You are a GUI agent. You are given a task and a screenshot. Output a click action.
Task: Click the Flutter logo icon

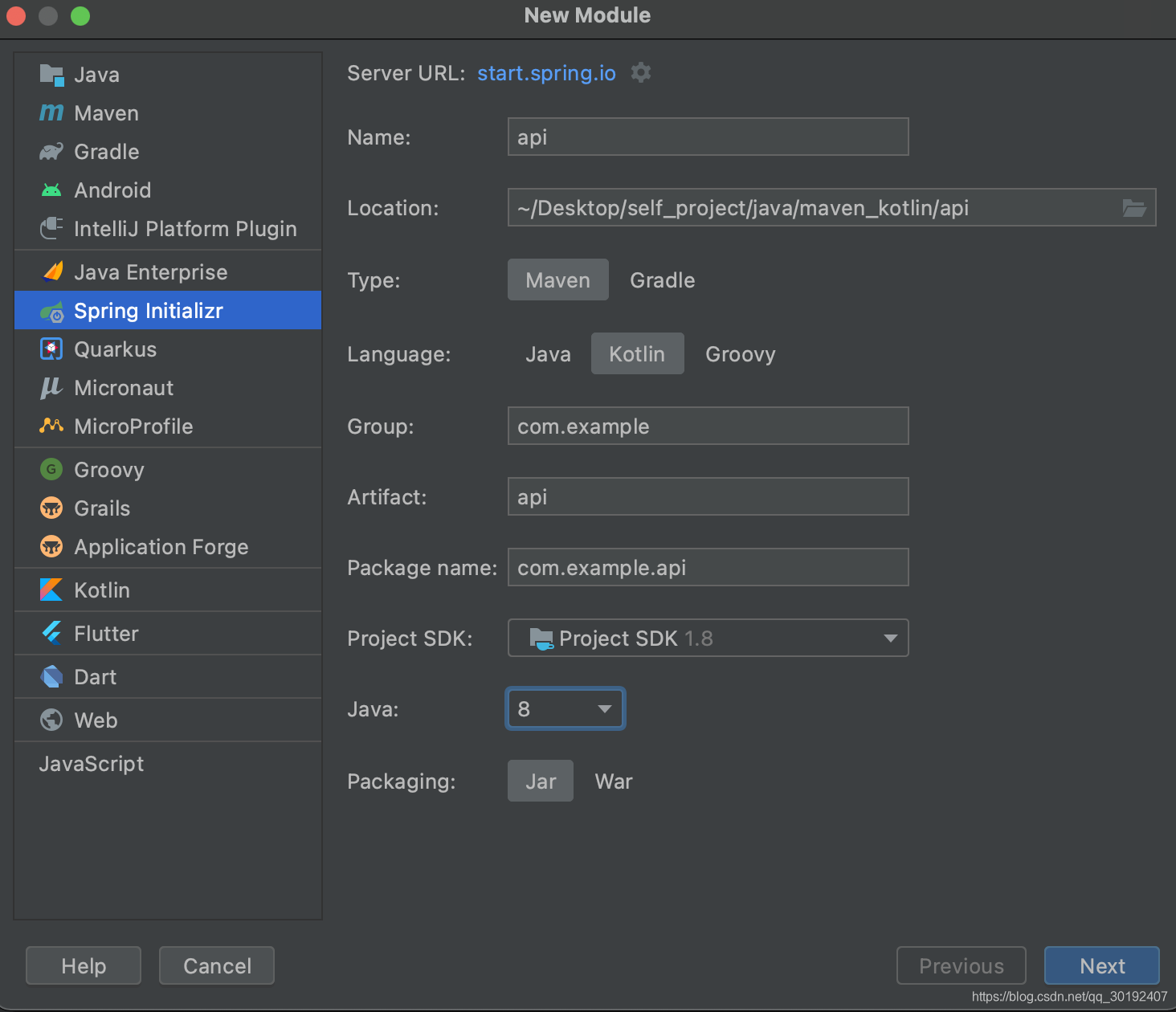tap(51, 634)
